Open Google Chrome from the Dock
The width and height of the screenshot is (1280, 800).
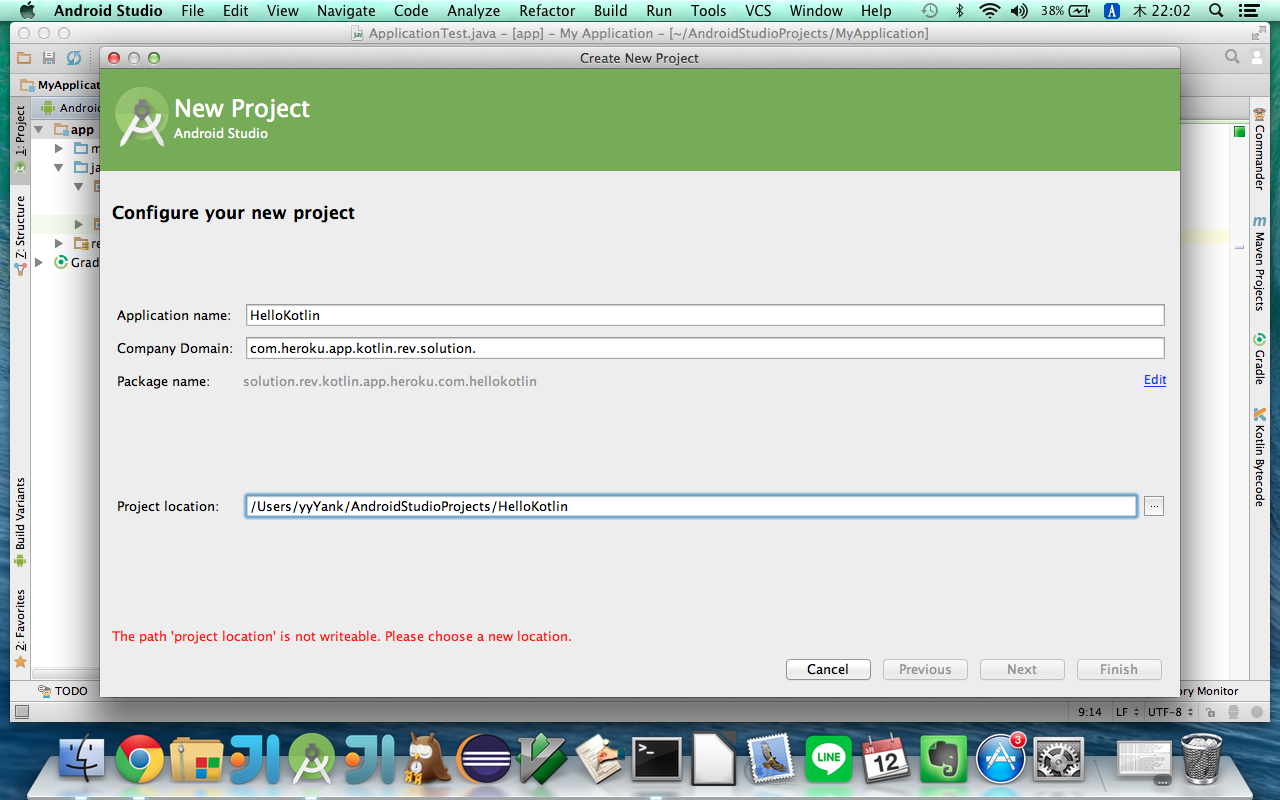(140, 760)
